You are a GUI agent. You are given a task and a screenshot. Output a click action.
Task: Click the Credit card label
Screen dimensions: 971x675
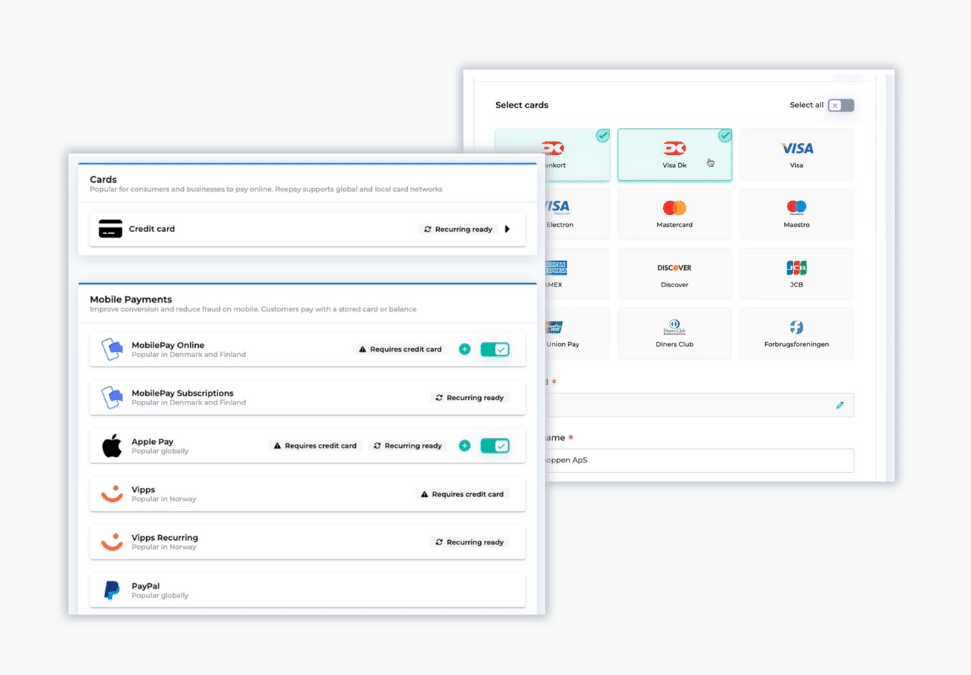[152, 229]
